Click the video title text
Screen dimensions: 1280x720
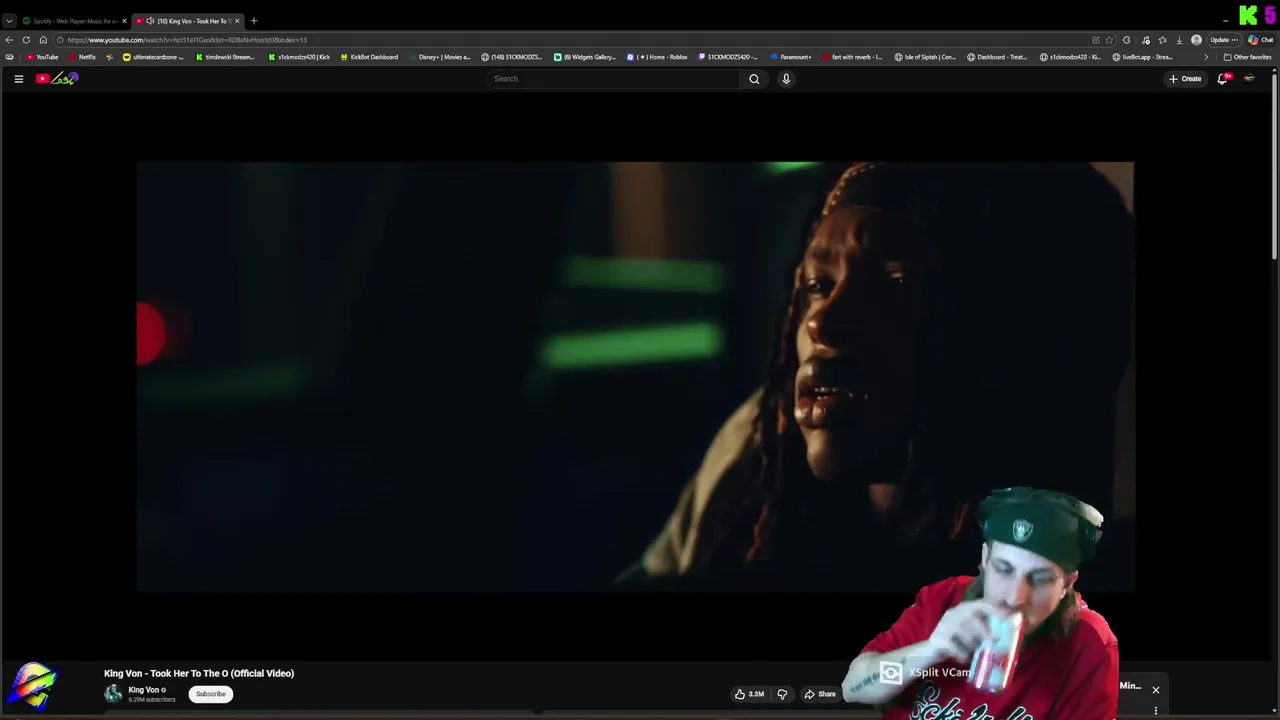click(199, 673)
